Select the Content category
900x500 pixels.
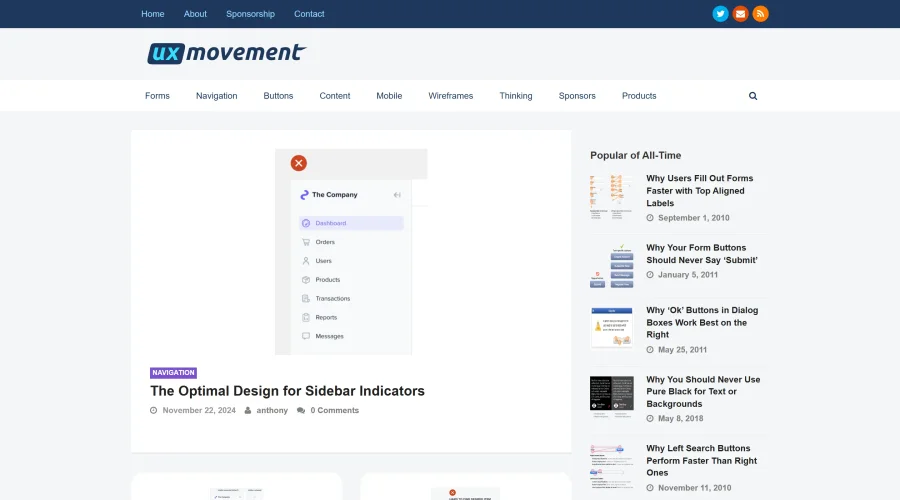tap(335, 96)
